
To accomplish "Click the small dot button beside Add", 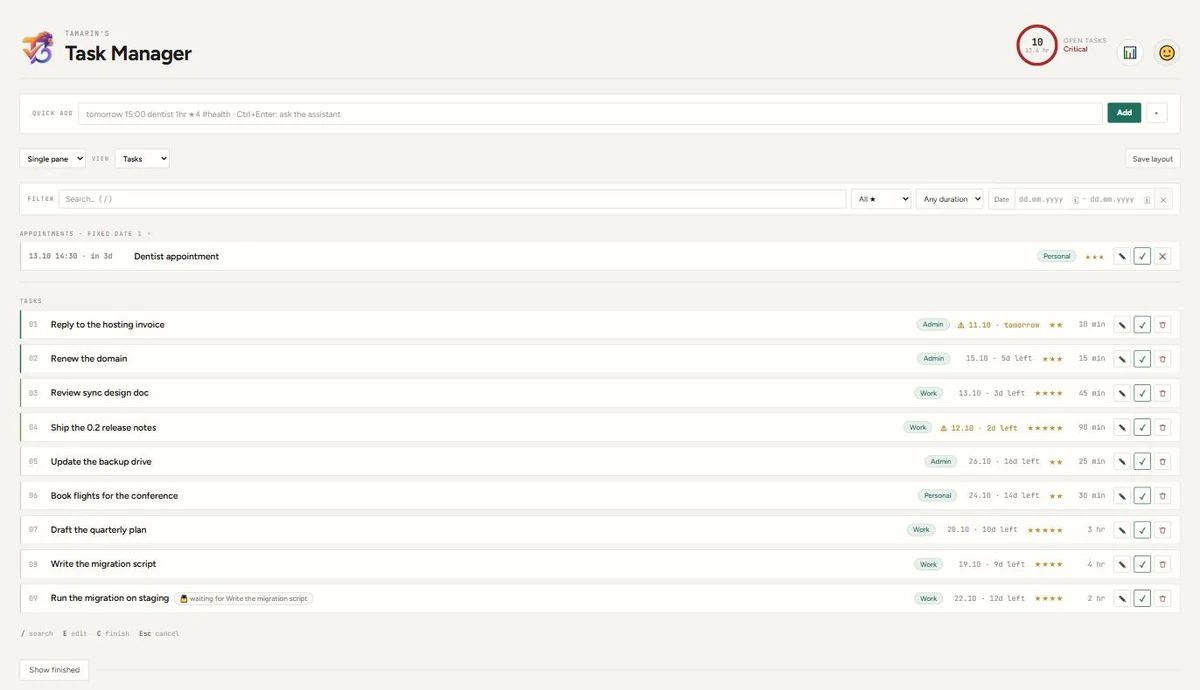I will pos(1156,113).
